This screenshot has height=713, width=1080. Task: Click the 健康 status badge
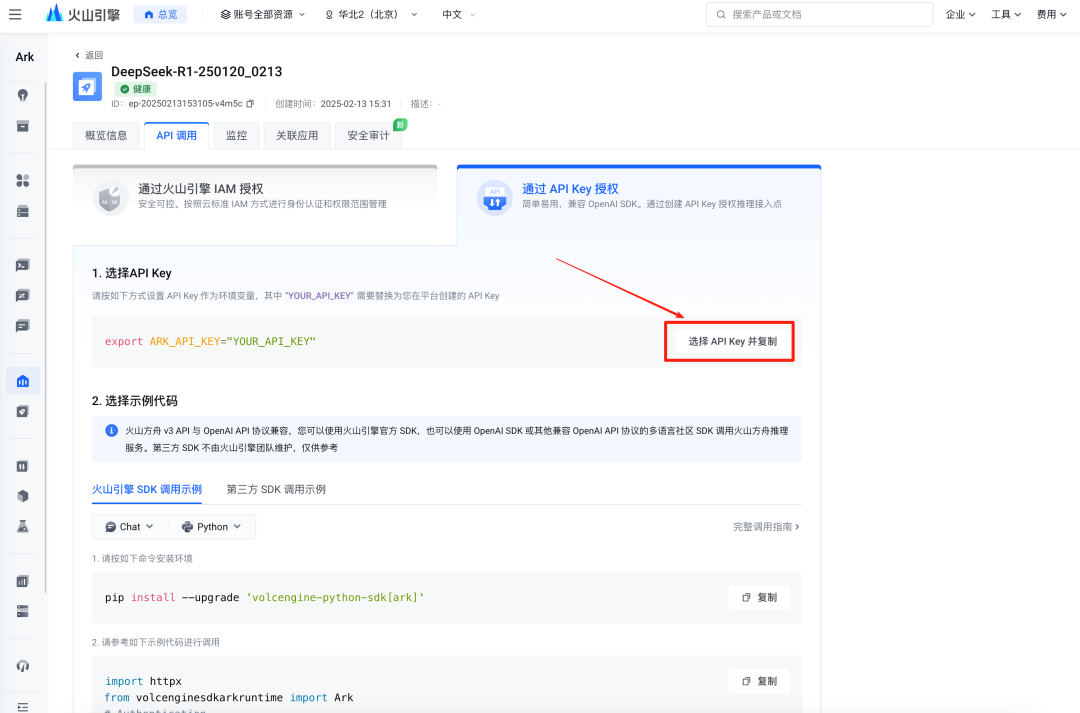pyautogui.click(x=136, y=89)
